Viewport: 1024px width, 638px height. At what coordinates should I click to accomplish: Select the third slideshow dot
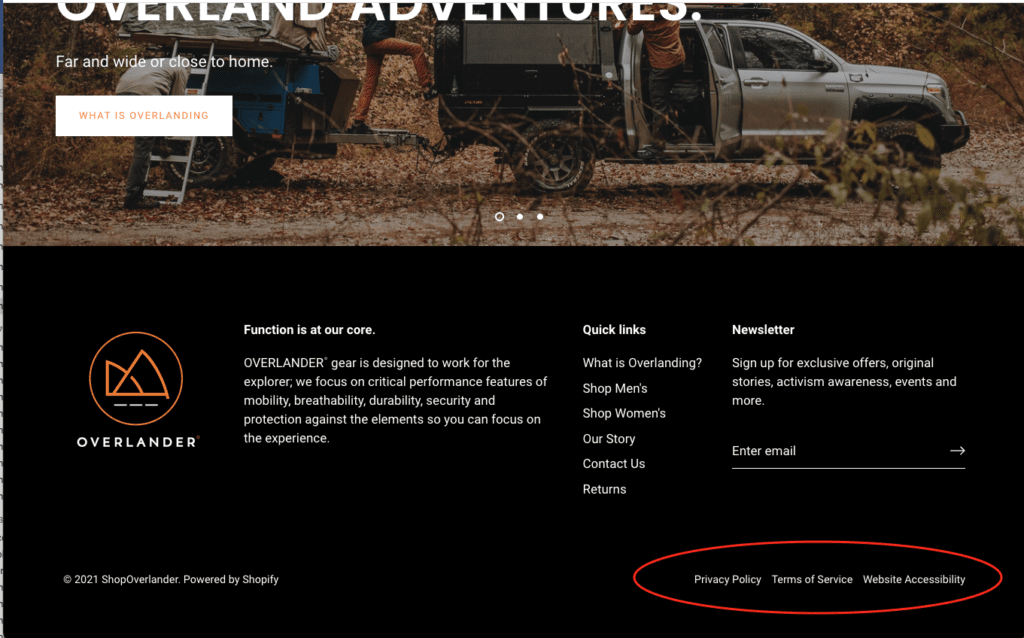tap(540, 217)
